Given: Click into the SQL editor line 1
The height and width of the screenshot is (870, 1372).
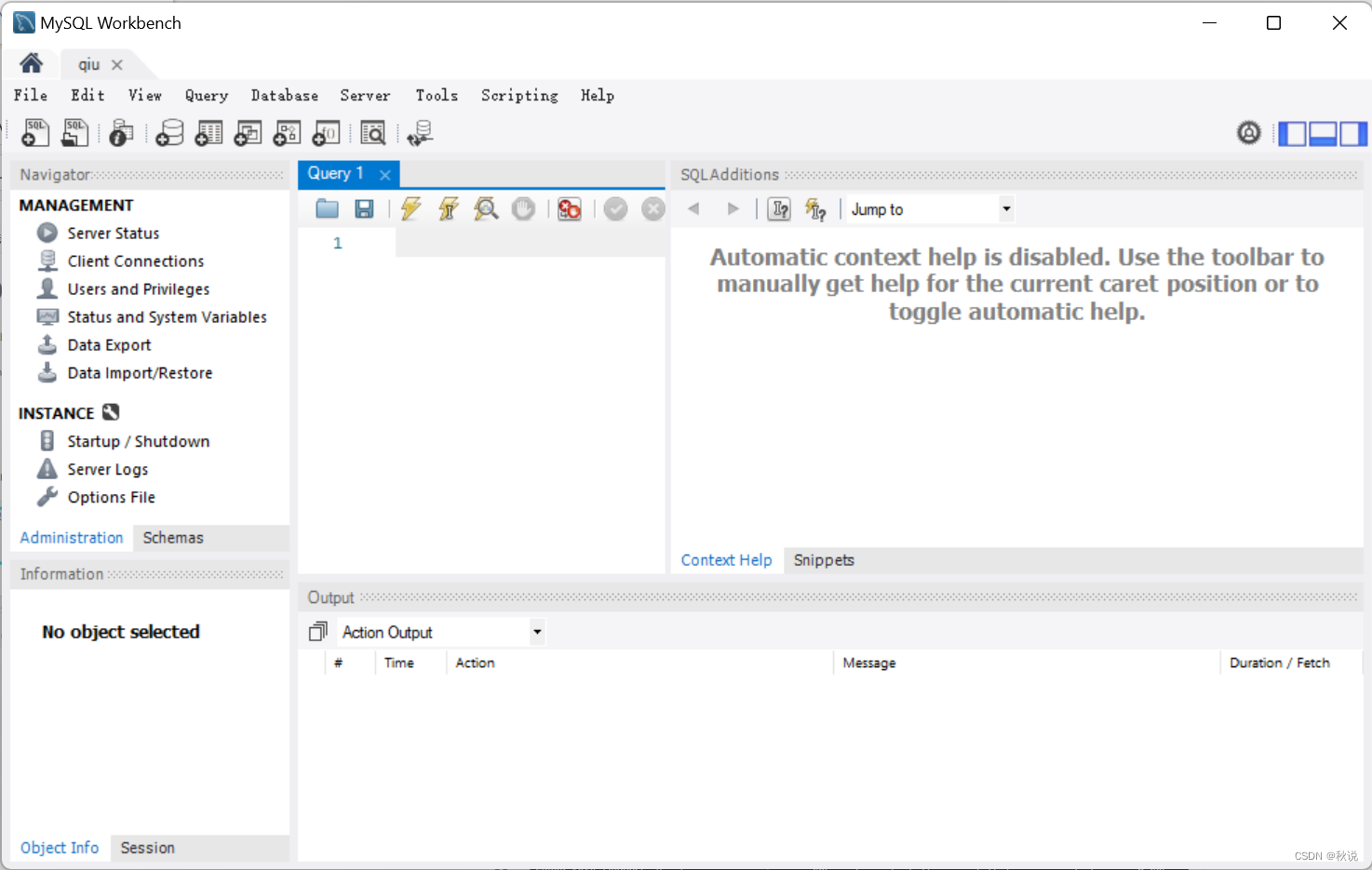Looking at the screenshot, I should pyautogui.click(x=529, y=243).
